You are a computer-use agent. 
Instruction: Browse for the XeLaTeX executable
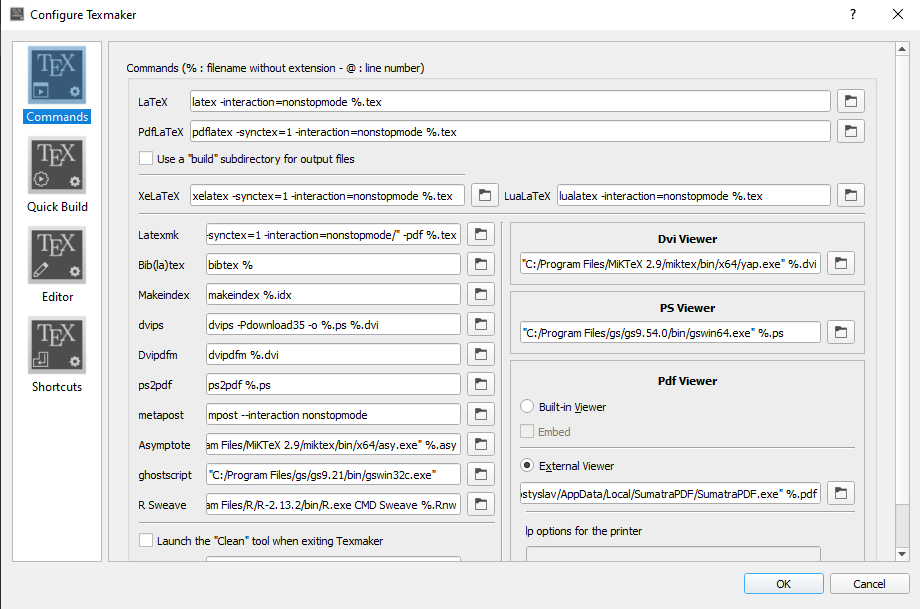485,195
